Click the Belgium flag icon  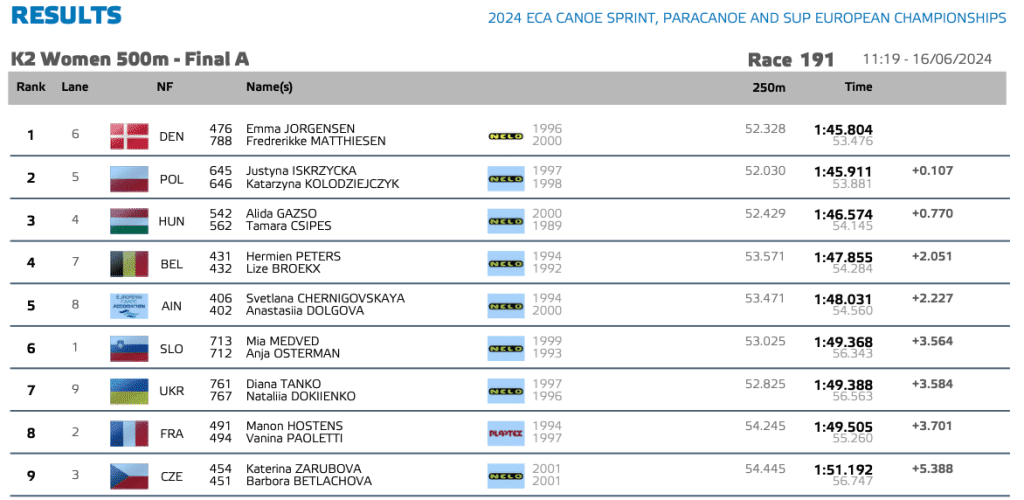129,264
